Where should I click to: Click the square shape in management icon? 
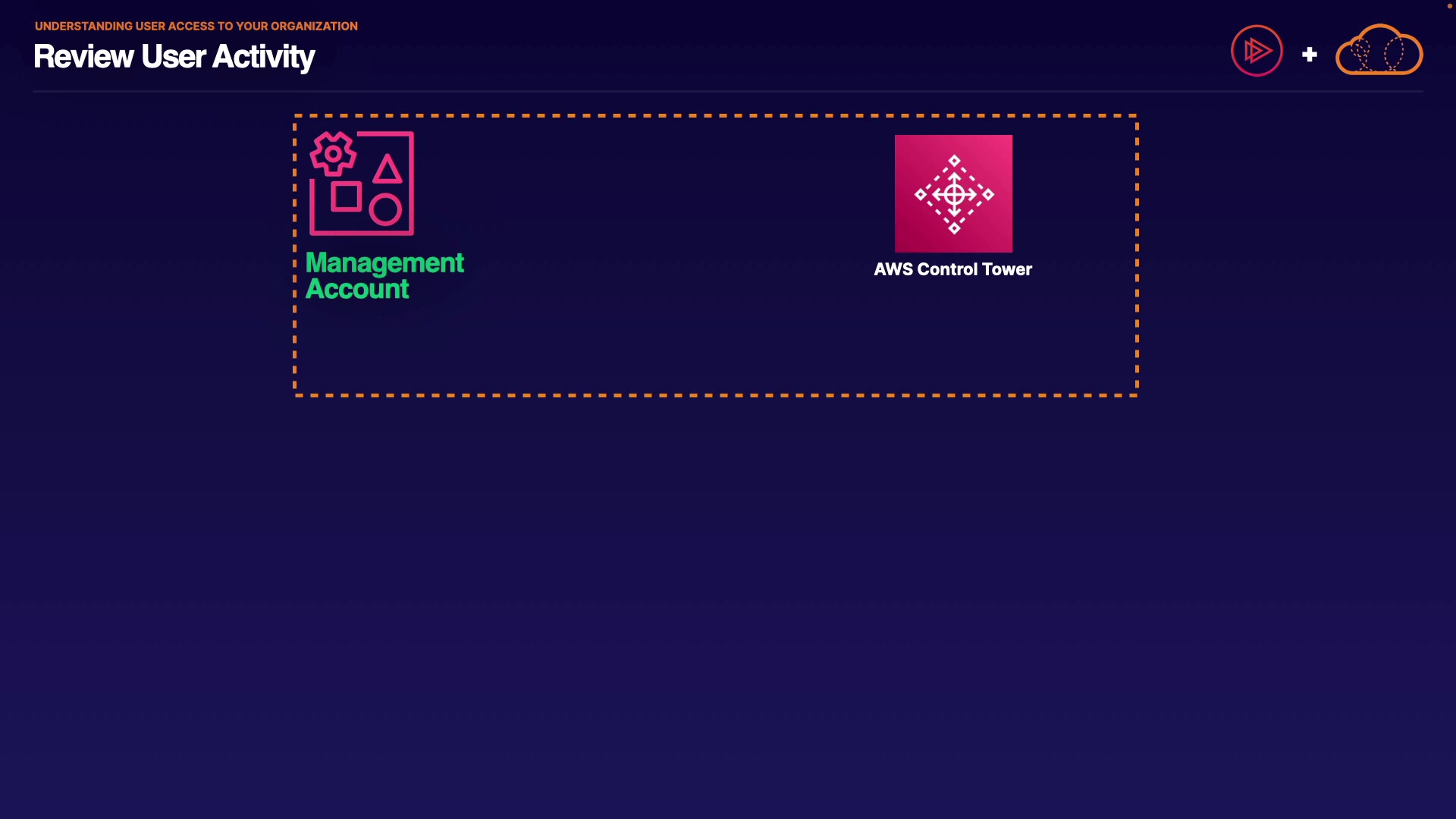click(346, 196)
